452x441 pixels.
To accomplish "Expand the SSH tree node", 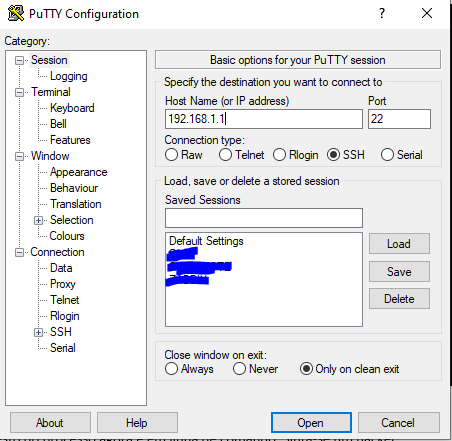I will (x=38, y=332).
